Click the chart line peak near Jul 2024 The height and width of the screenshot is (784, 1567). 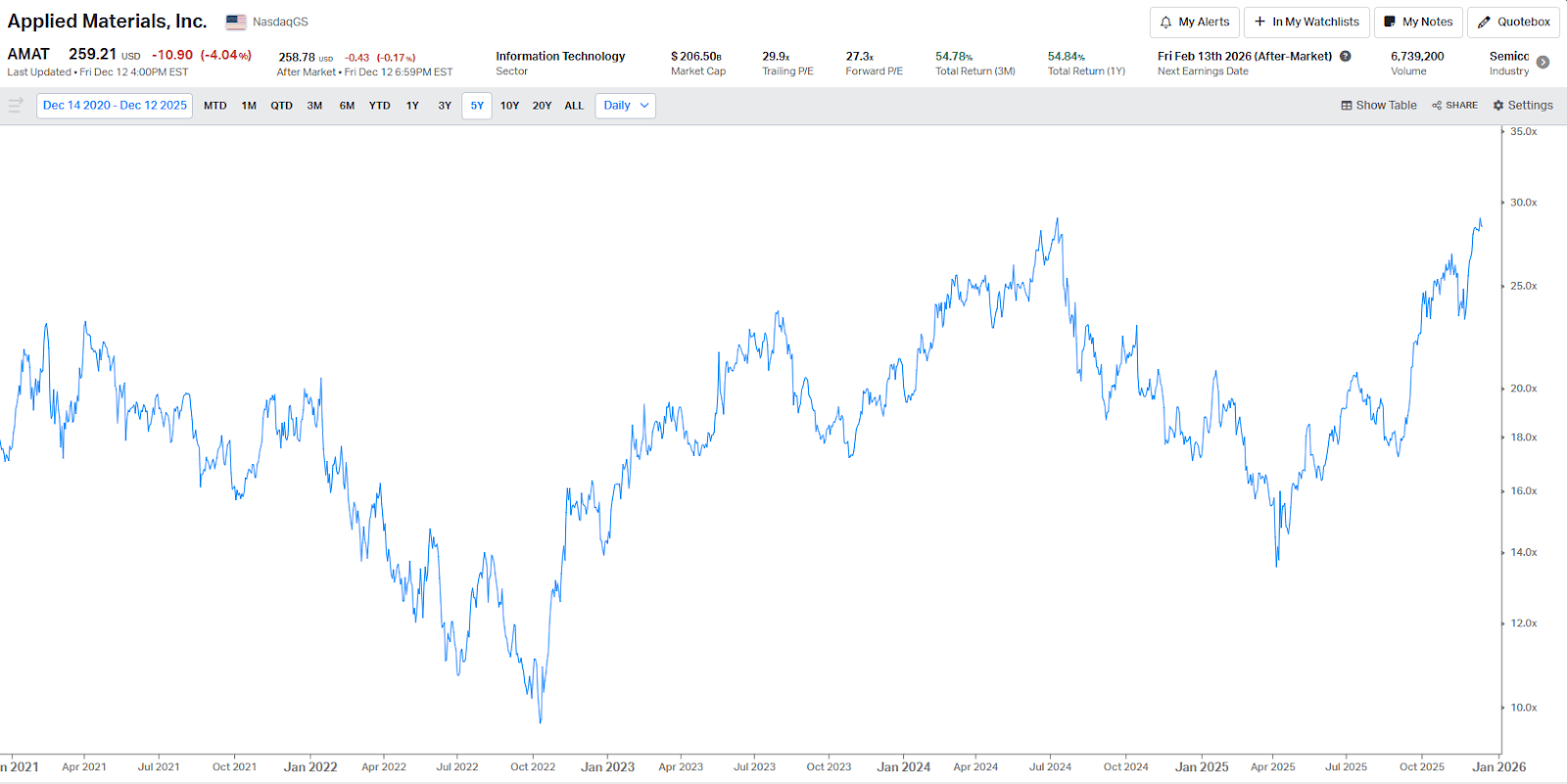click(1057, 219)
